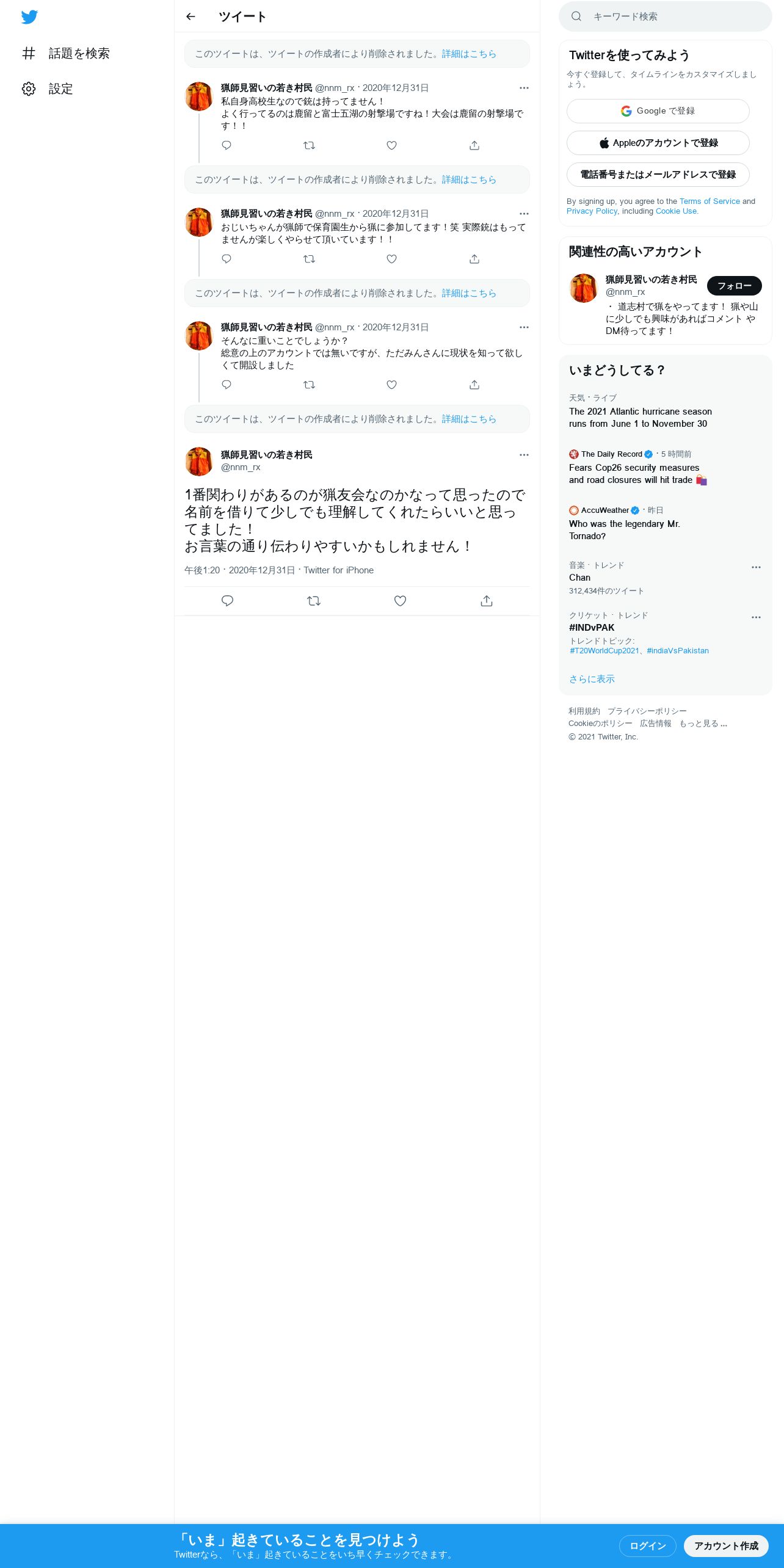Open 話題を検索 in the sidebar
Image resolution: width=784 pixels, height=1568 pixels.
click(66, 53)
